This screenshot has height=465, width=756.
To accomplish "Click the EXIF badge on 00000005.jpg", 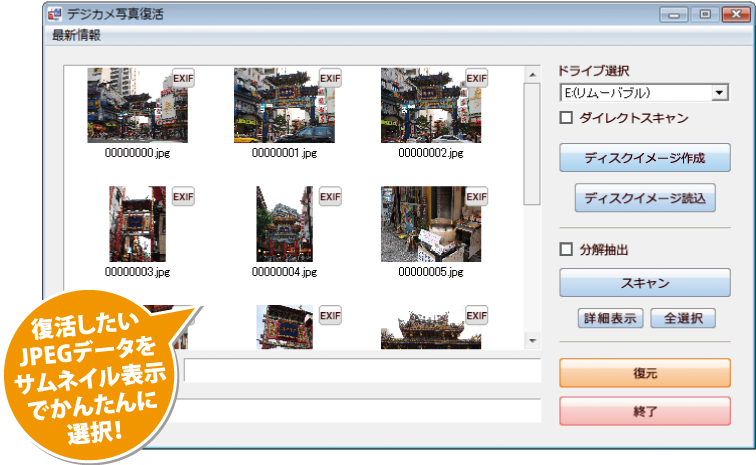I will coord(476,197).
